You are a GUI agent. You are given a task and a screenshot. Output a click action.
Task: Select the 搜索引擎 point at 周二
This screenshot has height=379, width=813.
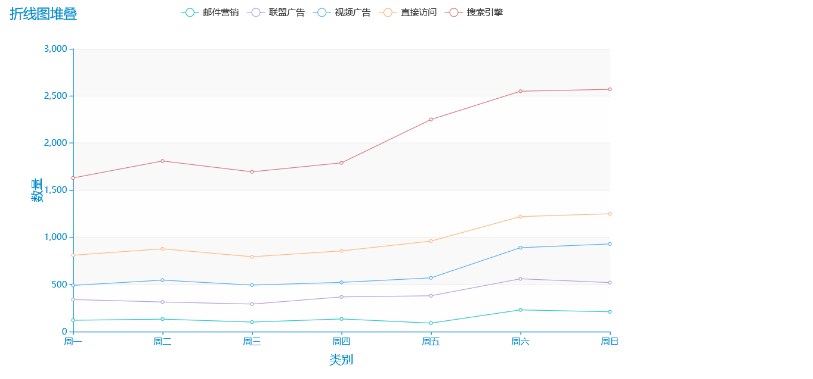tap(162, 161)
